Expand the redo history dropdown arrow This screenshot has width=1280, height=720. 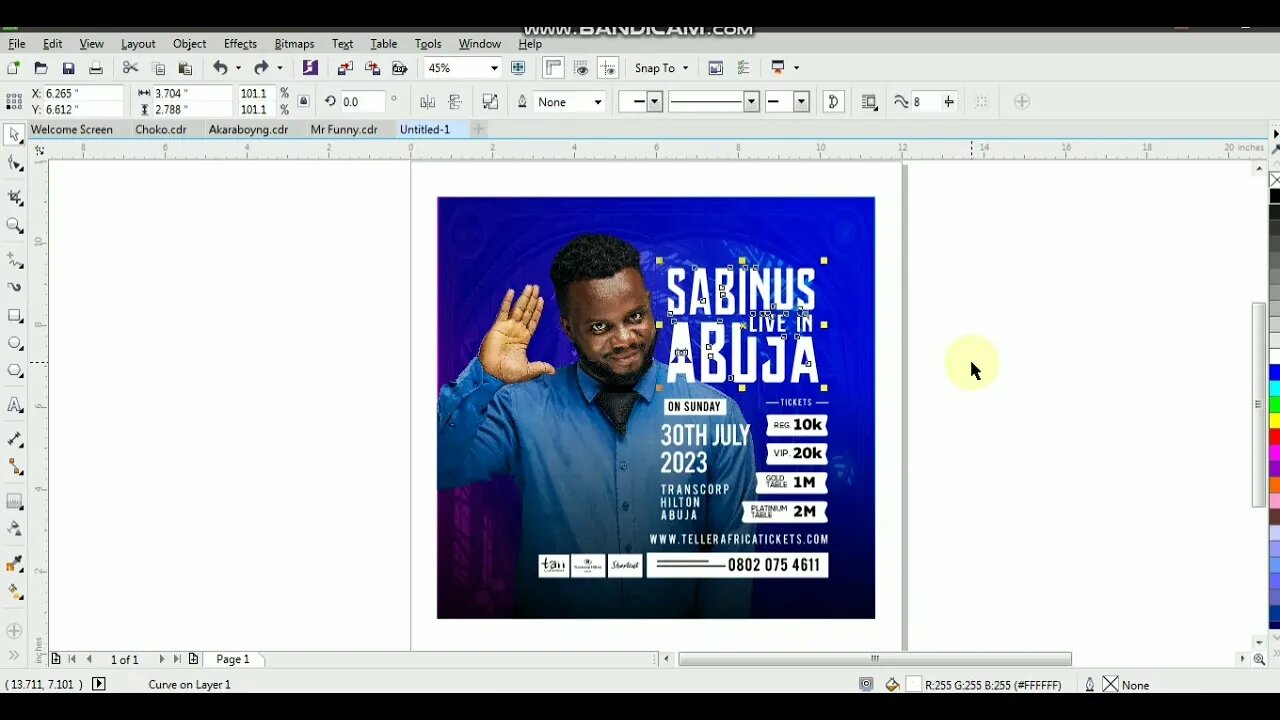[279, 68]
